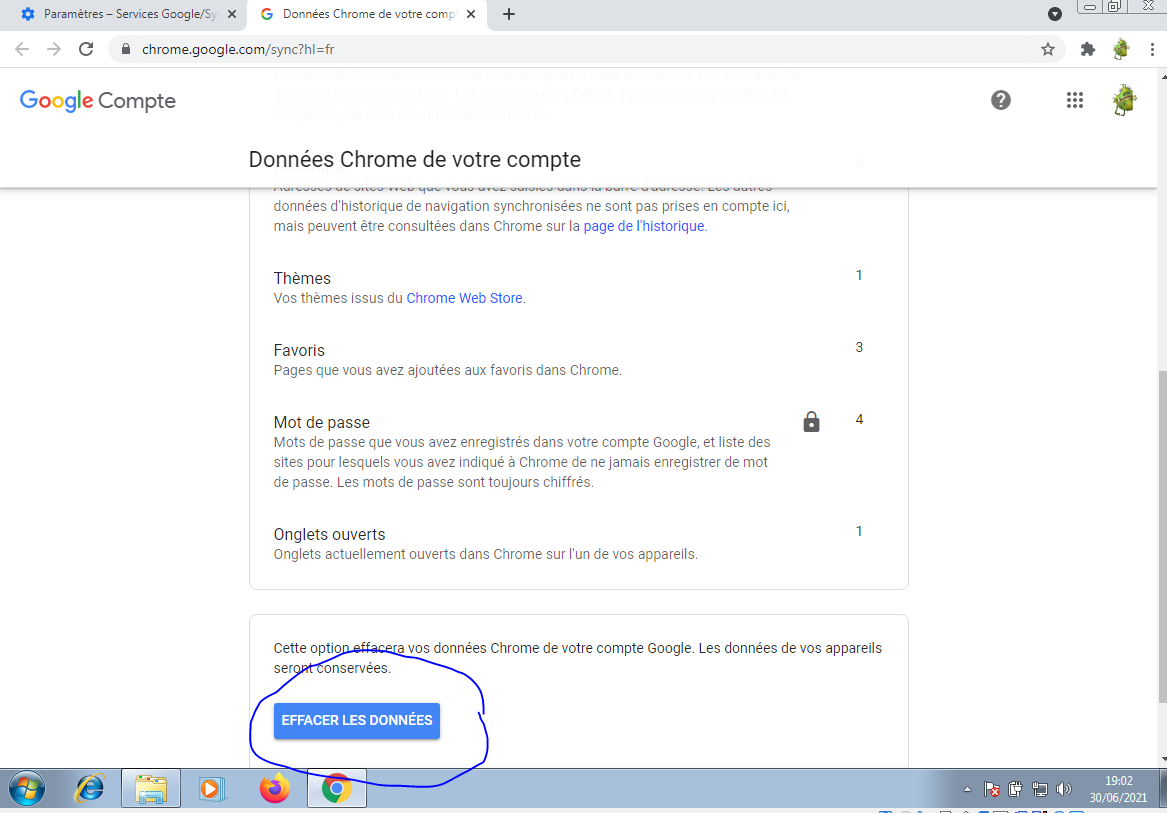Click the Onglets ouverts heading
Image resolution: width=1167 pixels, height=813 pixels.
(330, 535)
